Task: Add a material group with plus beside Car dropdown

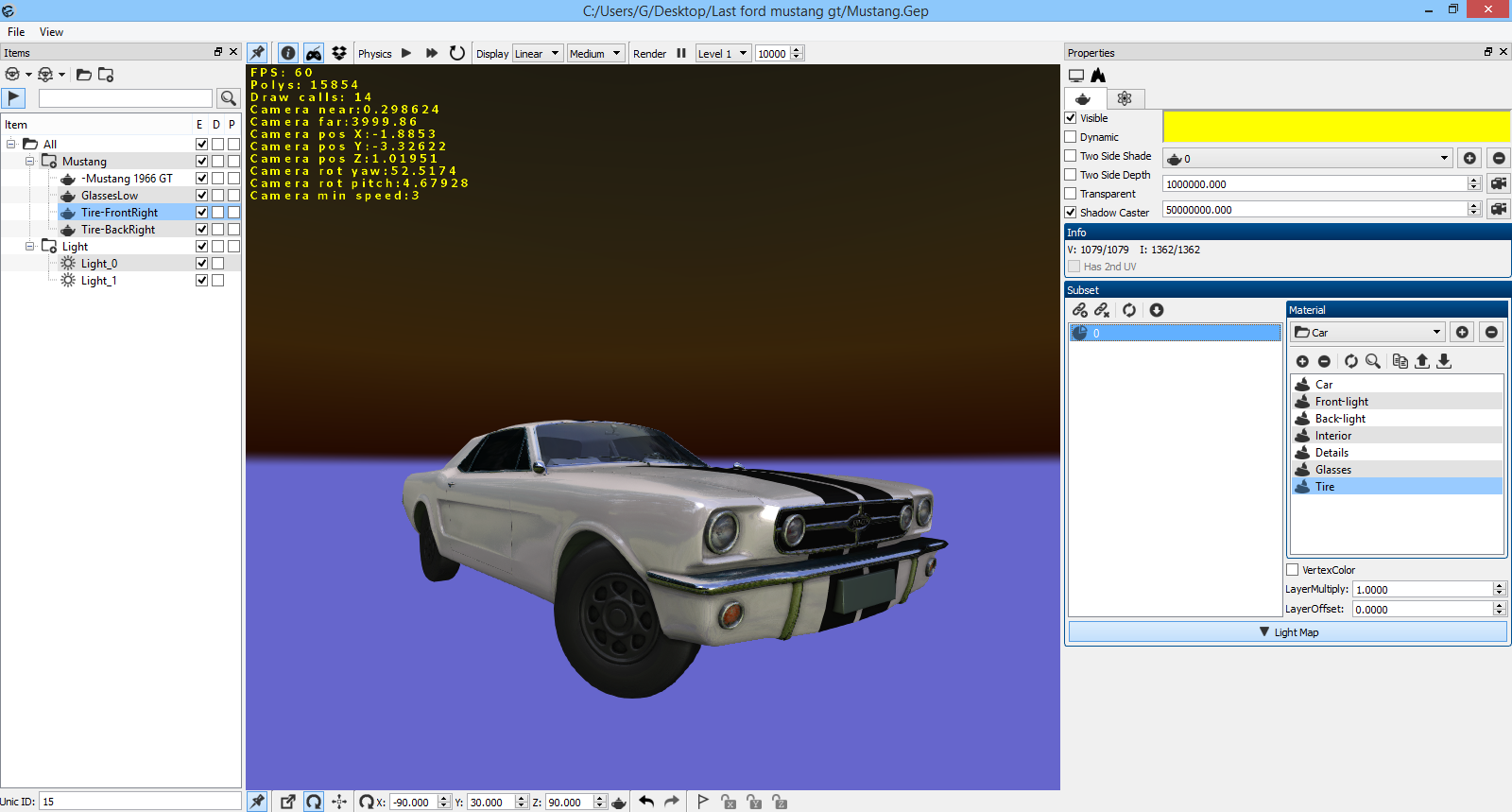Action: point(1462,332)
